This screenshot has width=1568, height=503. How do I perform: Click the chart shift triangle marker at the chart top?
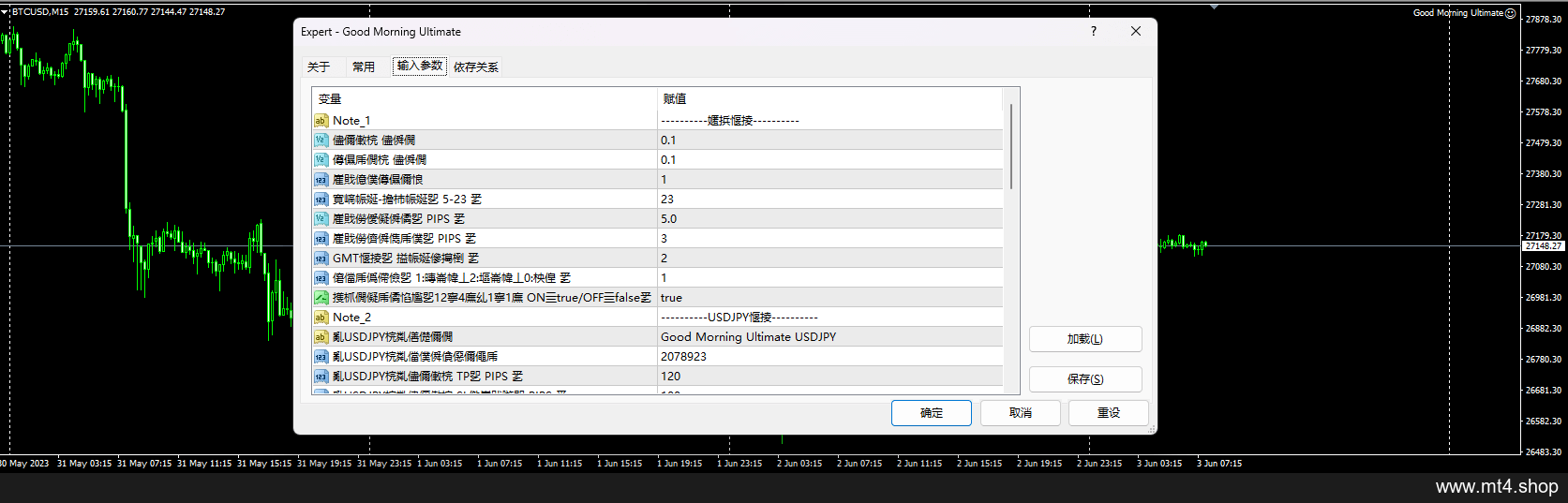coord(1214,7)
